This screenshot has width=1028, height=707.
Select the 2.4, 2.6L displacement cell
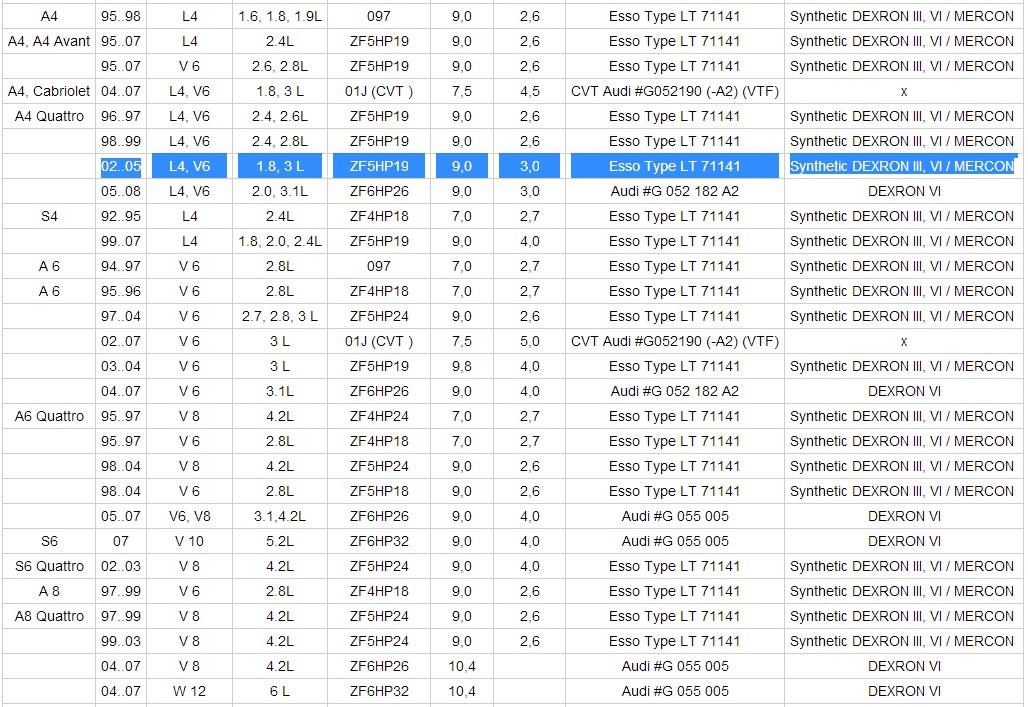(x=280, y=116)
